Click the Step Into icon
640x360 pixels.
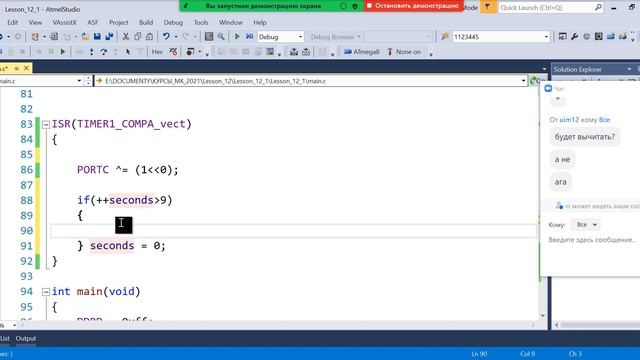91,52
